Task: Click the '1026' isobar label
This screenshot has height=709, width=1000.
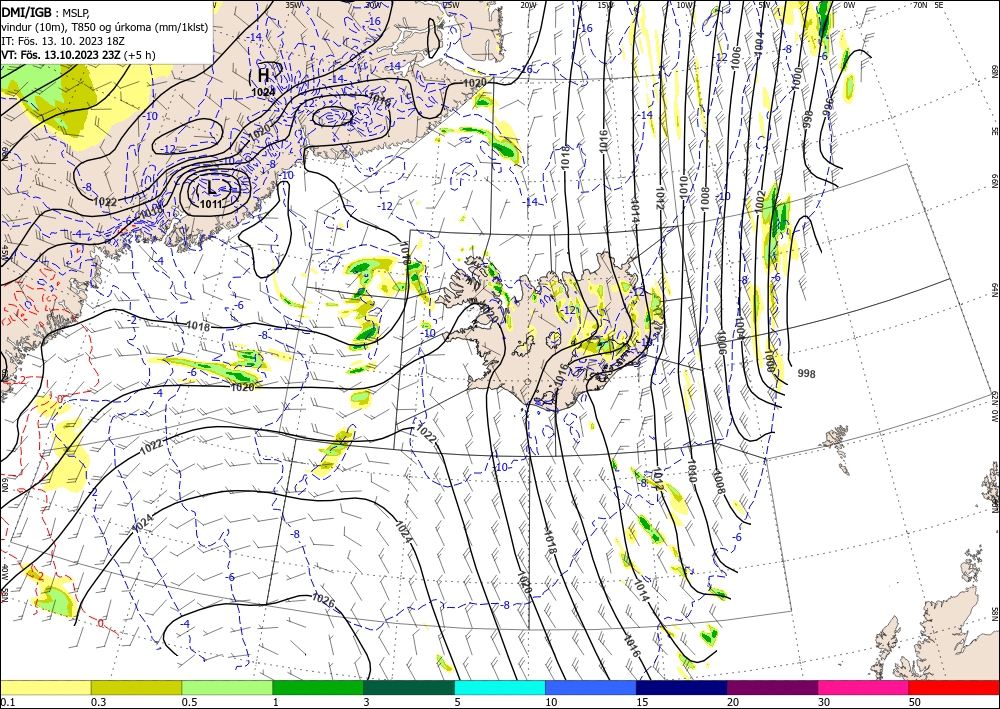Action: [x=323, y=598]
